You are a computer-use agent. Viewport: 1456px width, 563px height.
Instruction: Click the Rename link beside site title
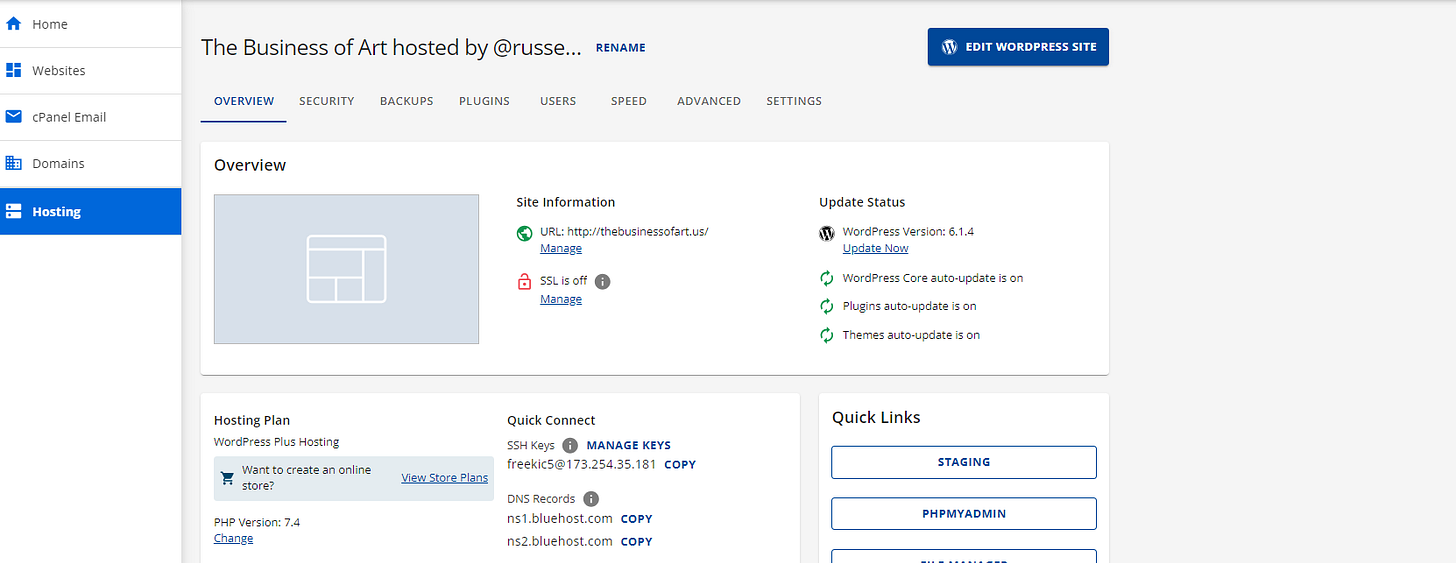coord(621,48)
